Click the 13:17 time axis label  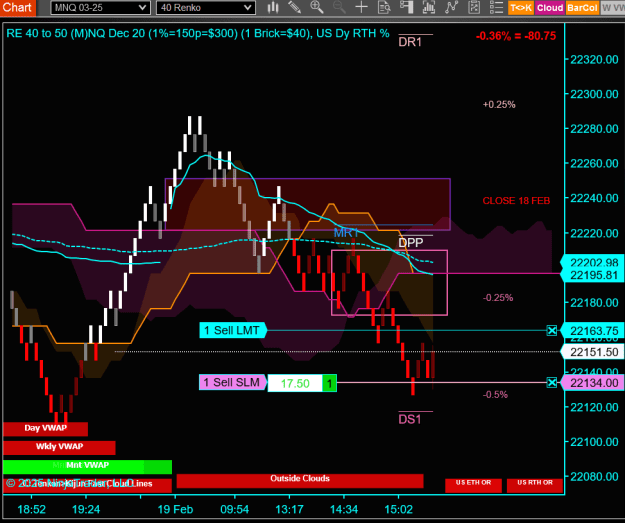pyautogui.click(x=289, y=509)
